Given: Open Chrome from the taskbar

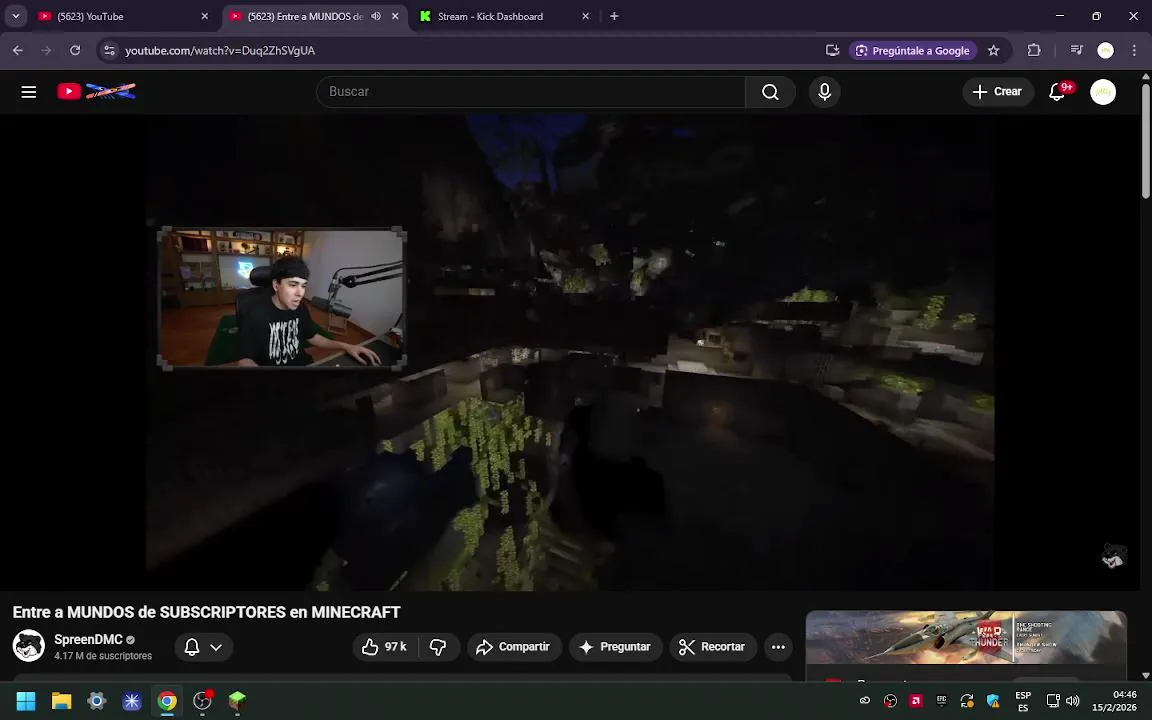Looking at the screenshot, I should coord(167,701).
